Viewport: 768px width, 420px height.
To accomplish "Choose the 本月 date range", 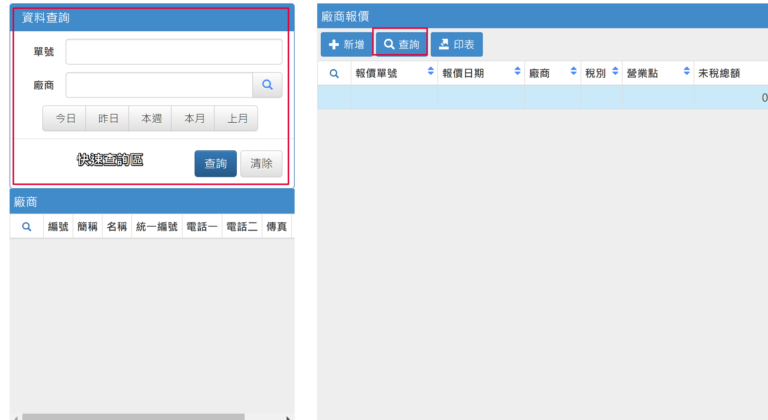I will point(194,118).
